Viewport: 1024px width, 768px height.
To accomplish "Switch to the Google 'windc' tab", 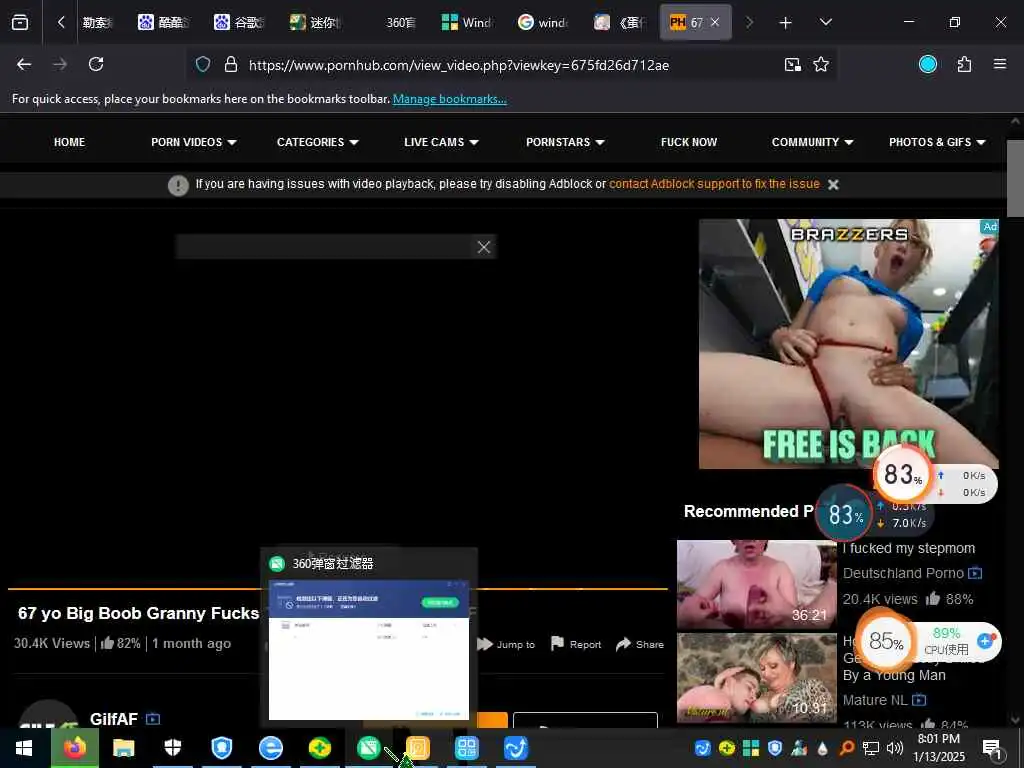I will (x=543, y=23).
